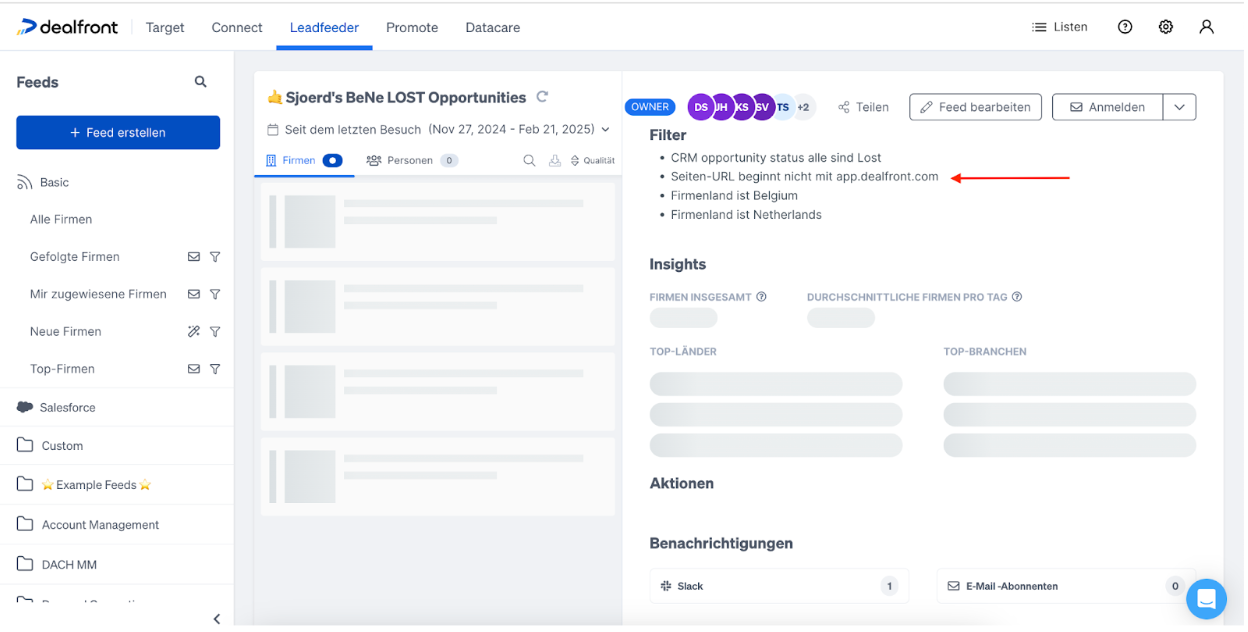
Task: Open the Top-Firmen feed
Action: (x=62, y=369)
